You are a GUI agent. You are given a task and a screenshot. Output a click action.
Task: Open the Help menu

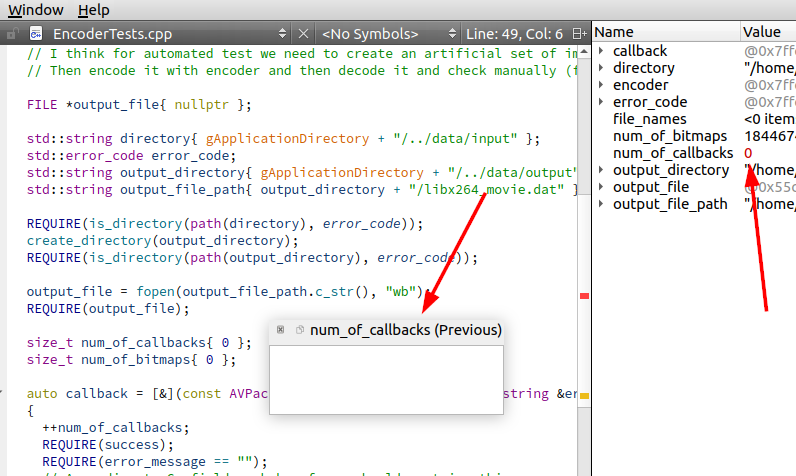coord(93,9)
